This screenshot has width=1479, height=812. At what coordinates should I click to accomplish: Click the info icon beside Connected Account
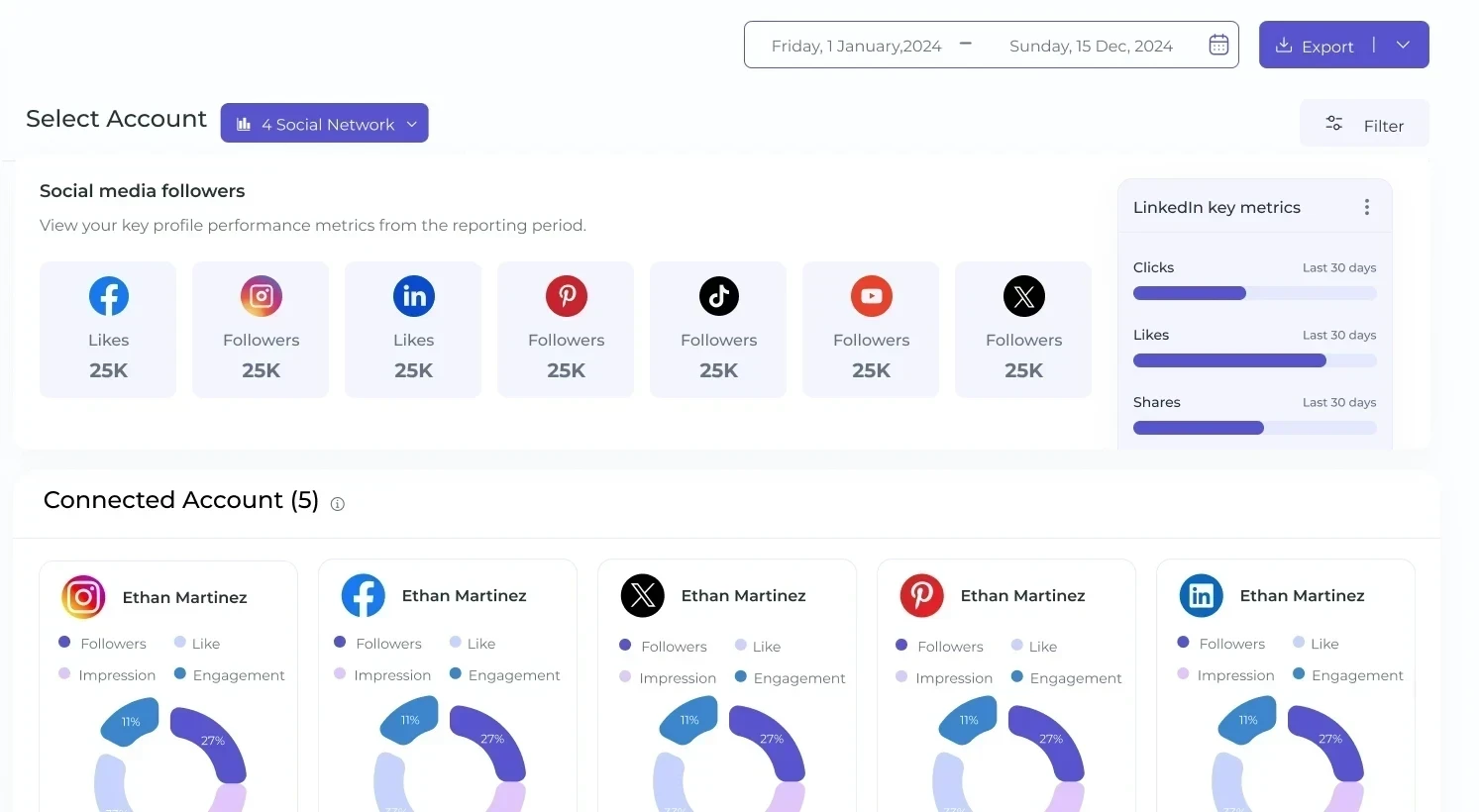click(337, 504)
